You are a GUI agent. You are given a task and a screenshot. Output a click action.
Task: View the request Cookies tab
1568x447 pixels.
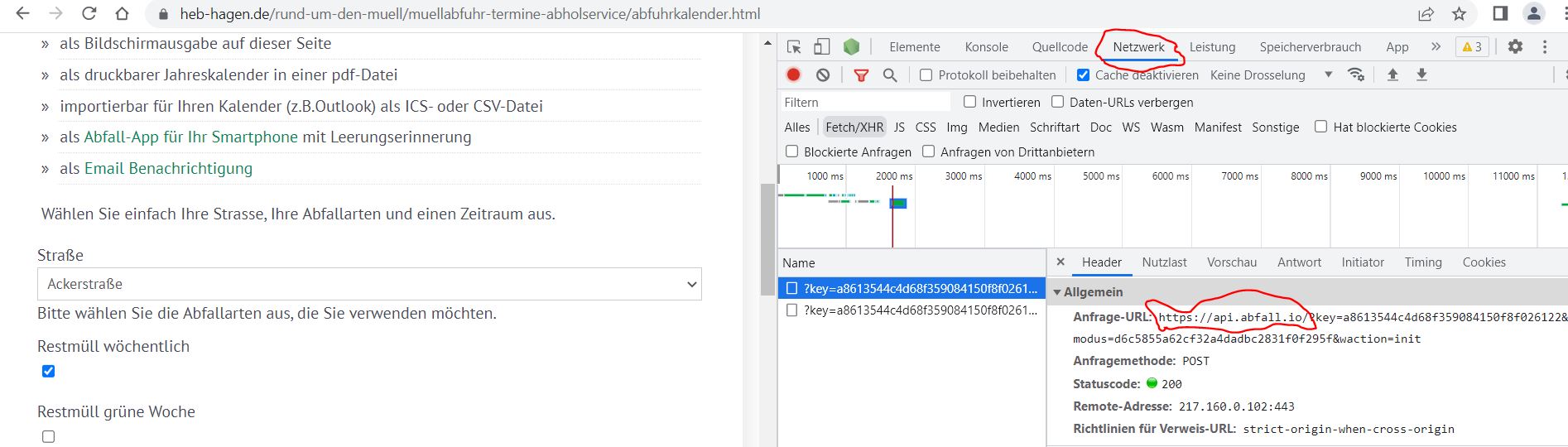point(1484,262)
